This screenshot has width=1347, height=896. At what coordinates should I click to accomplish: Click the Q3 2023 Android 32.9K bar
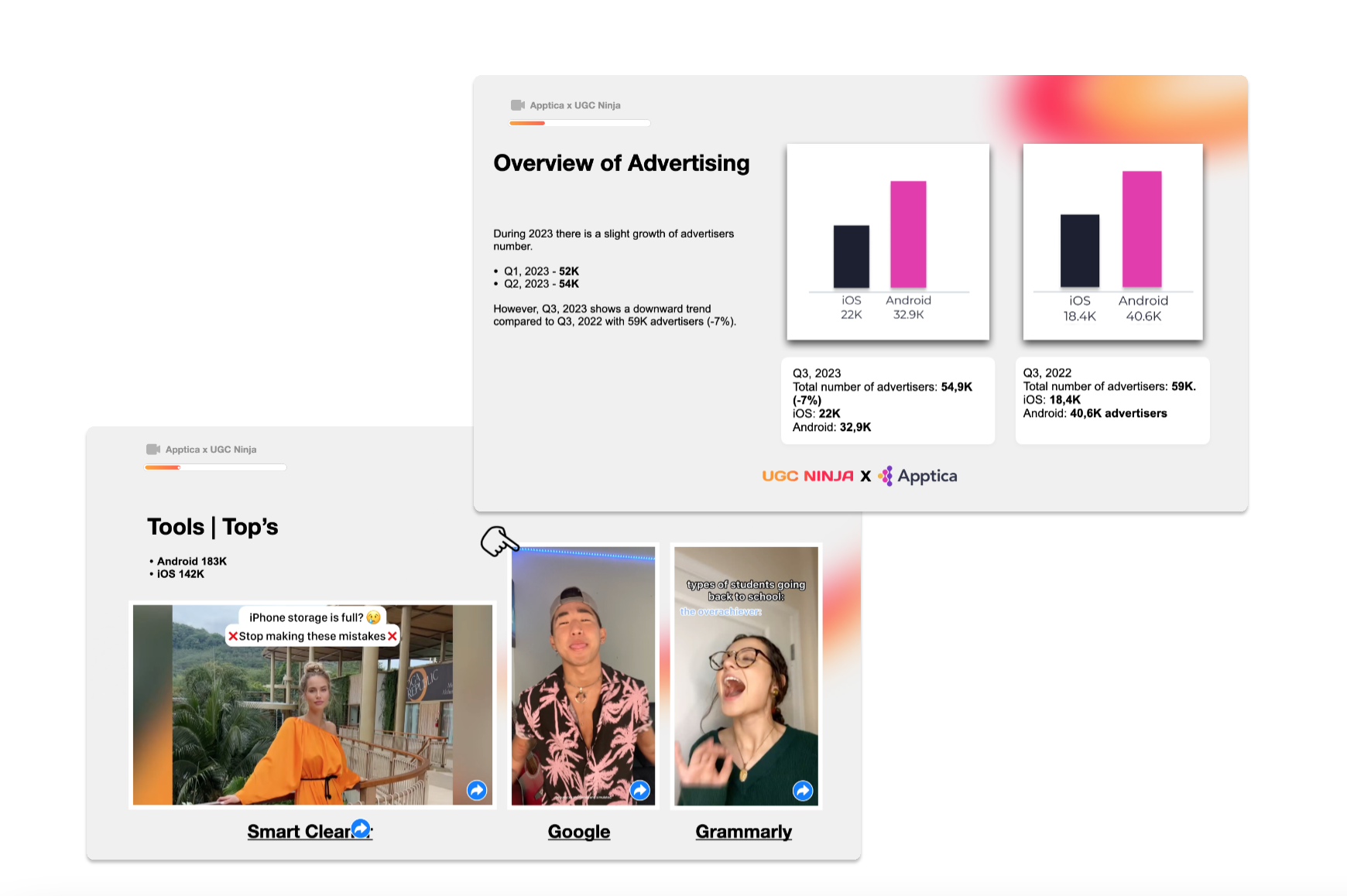tap(908, 234)
